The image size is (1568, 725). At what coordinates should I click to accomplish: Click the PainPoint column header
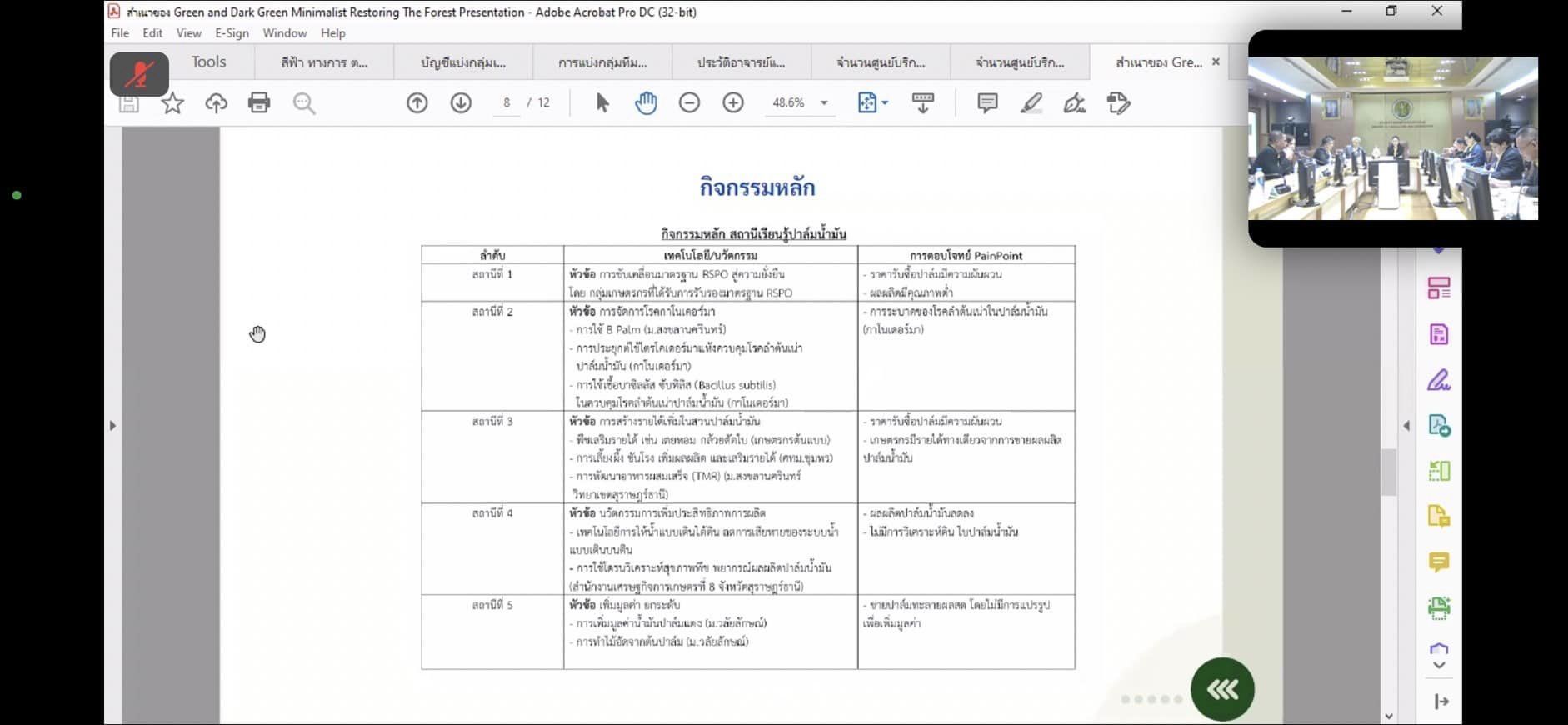tap(966, 255)
